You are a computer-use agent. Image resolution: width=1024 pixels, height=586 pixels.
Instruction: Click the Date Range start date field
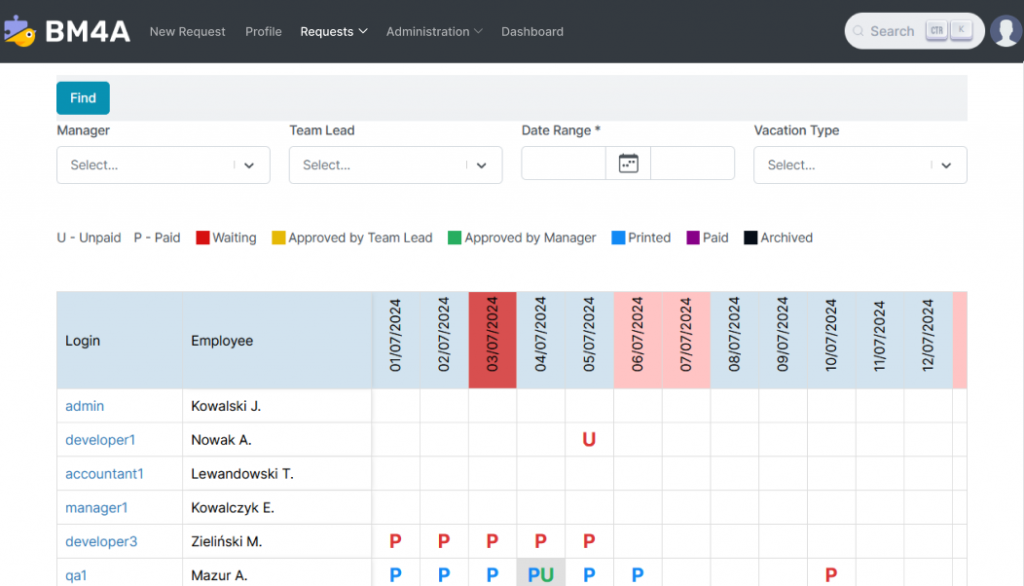tap(564, 163)
